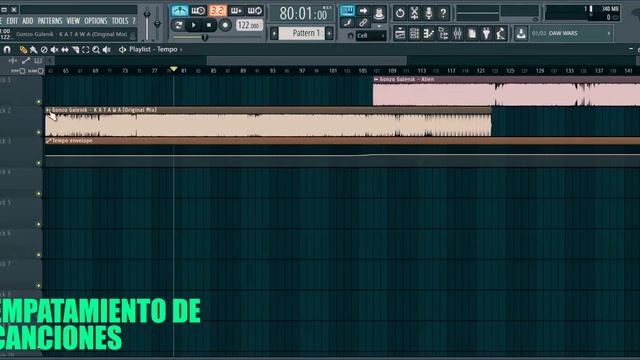Enable wait for input before recording
This screenshot has width=640, height=360.
tap(198, 11)
